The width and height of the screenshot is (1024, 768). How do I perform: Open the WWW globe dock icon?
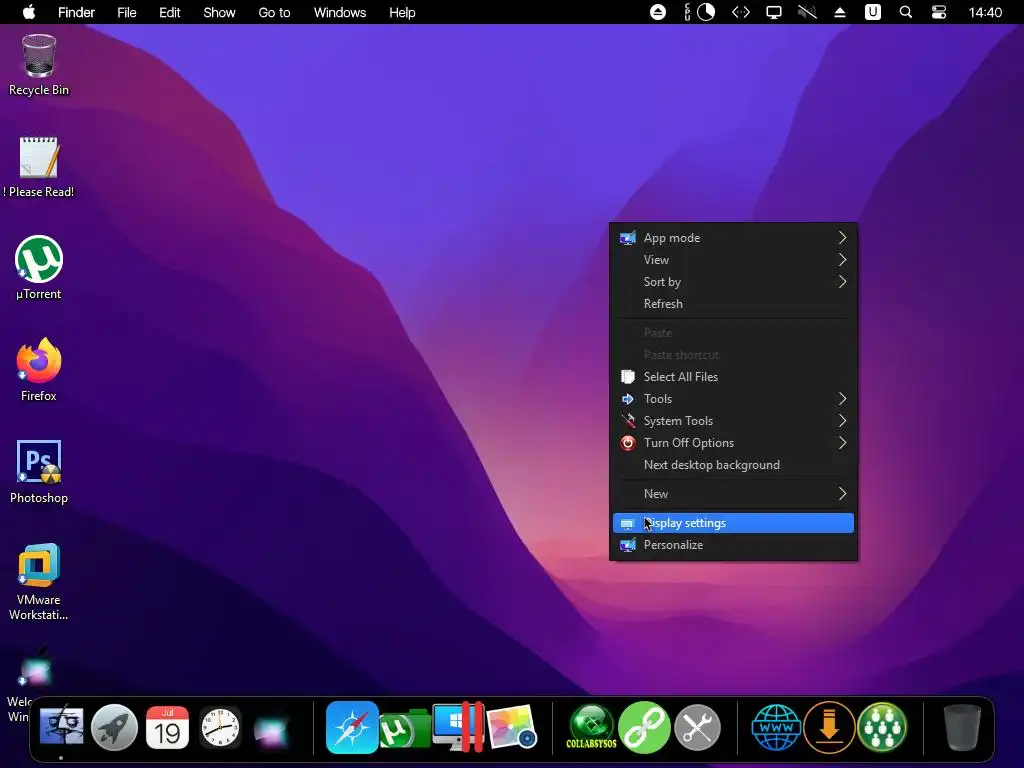tap(776, 727)
